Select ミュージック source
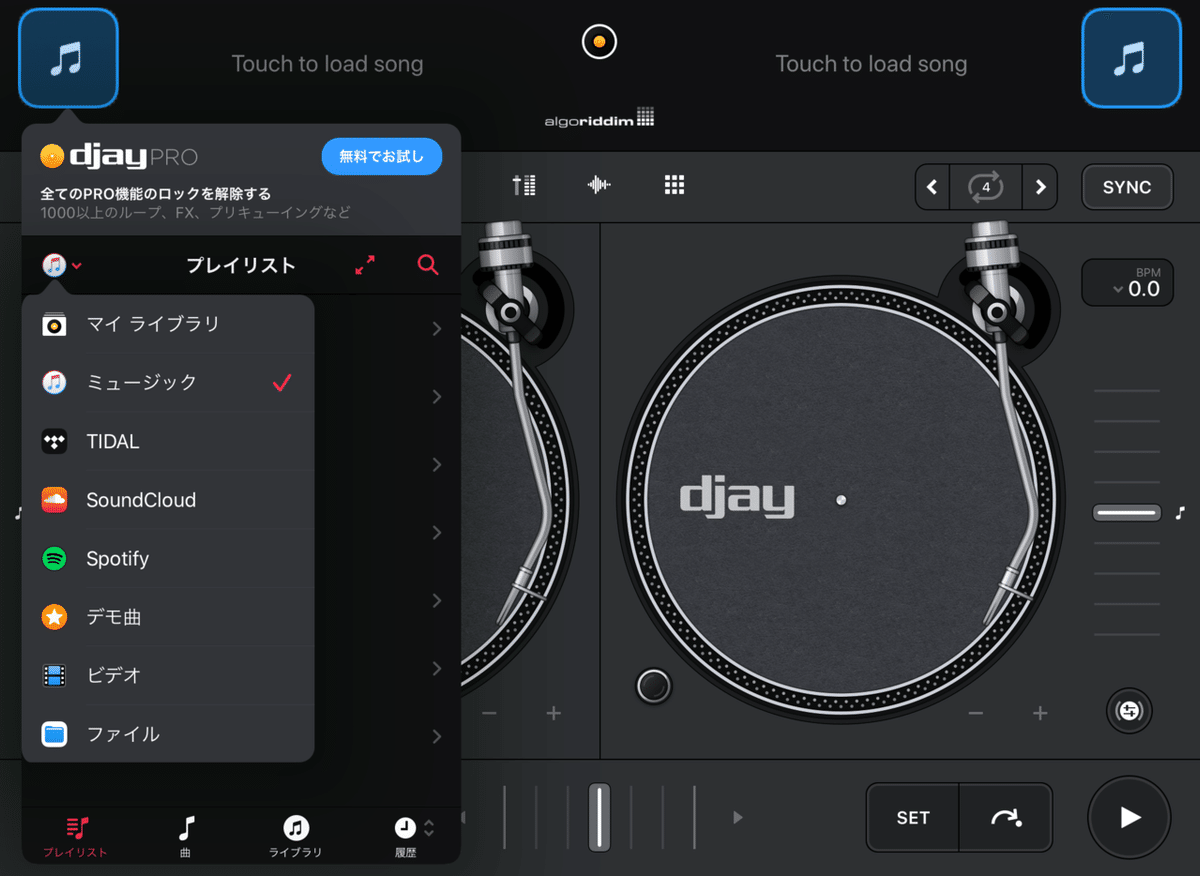Viewport: 1200px width, 876px height. coord(168,382)
